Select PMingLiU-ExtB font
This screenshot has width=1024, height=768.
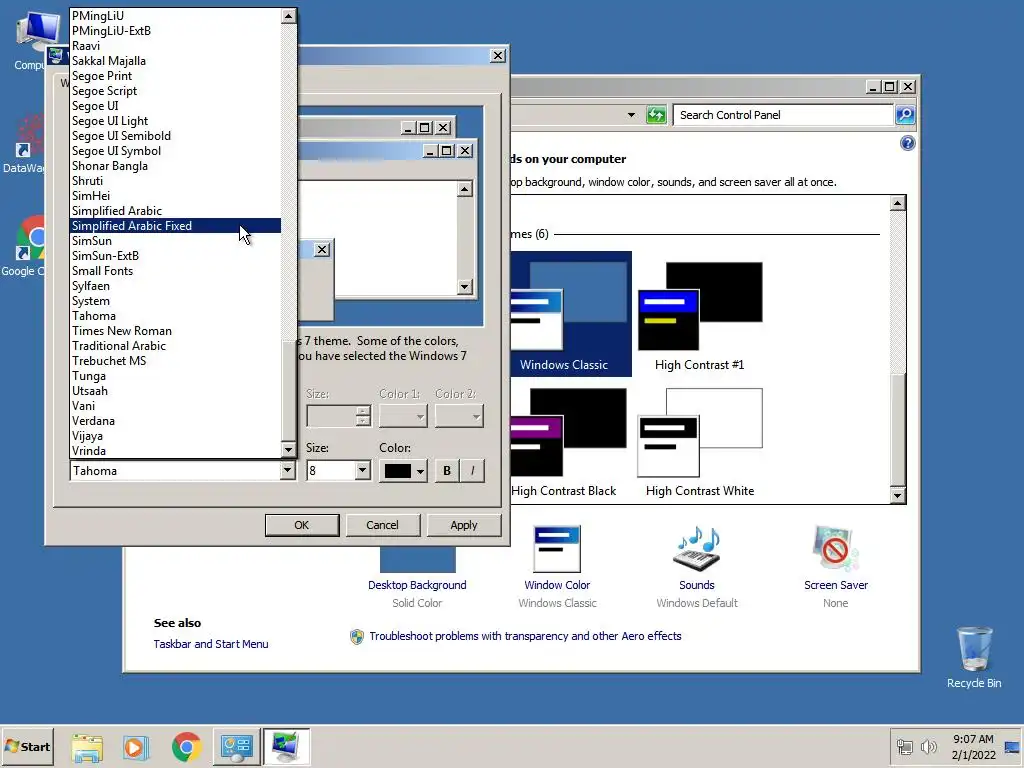coord(175,31)
